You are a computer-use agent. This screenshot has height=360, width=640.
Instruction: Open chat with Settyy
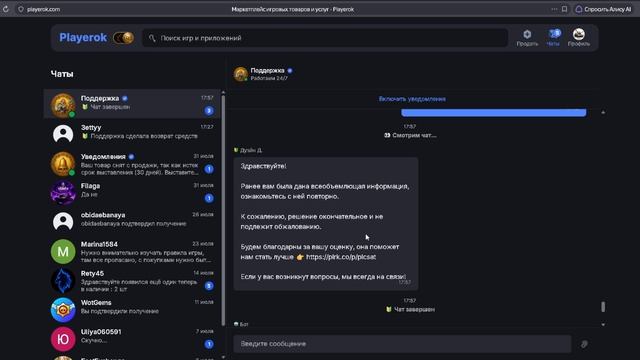[x=132, y=133]
